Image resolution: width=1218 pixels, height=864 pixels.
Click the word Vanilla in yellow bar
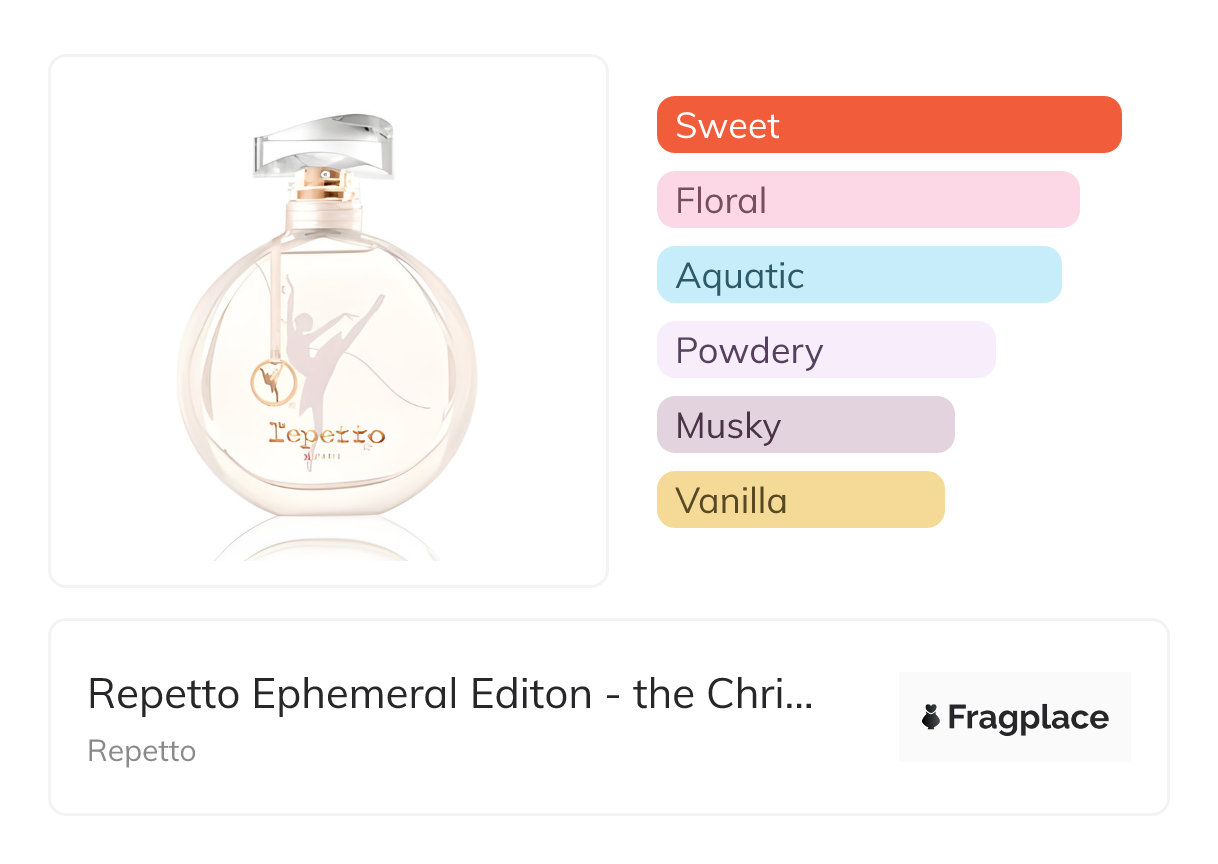(x=731, y=500)
